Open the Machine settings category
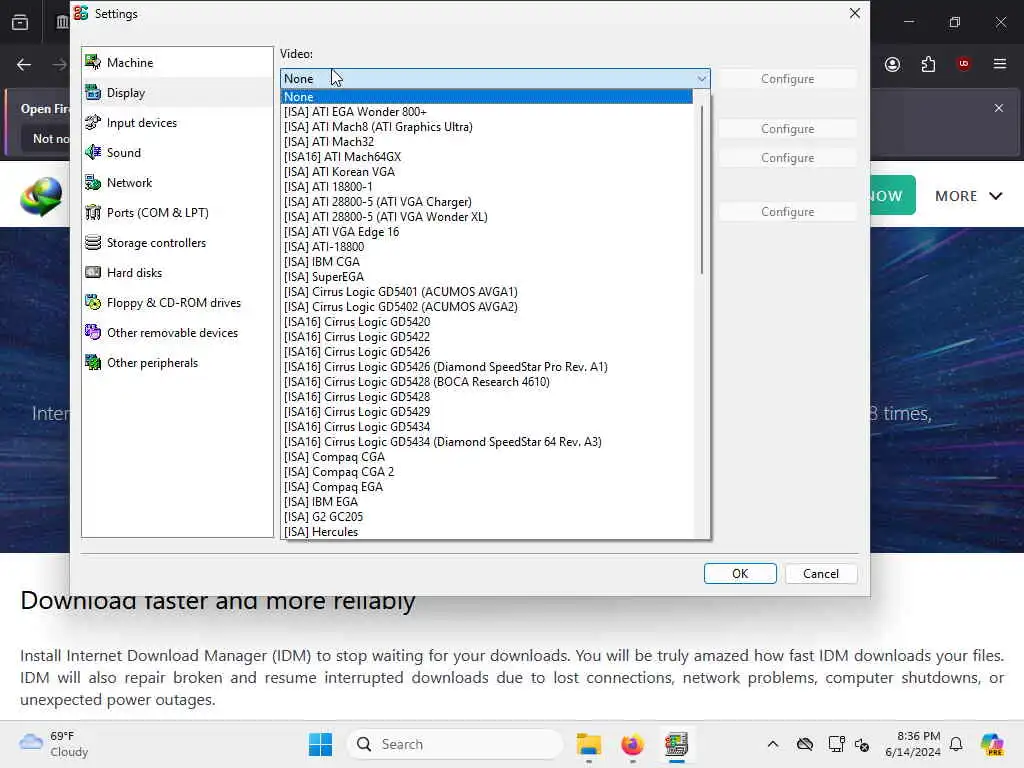This screenshot has height=768, width=1024. point(177,63)
